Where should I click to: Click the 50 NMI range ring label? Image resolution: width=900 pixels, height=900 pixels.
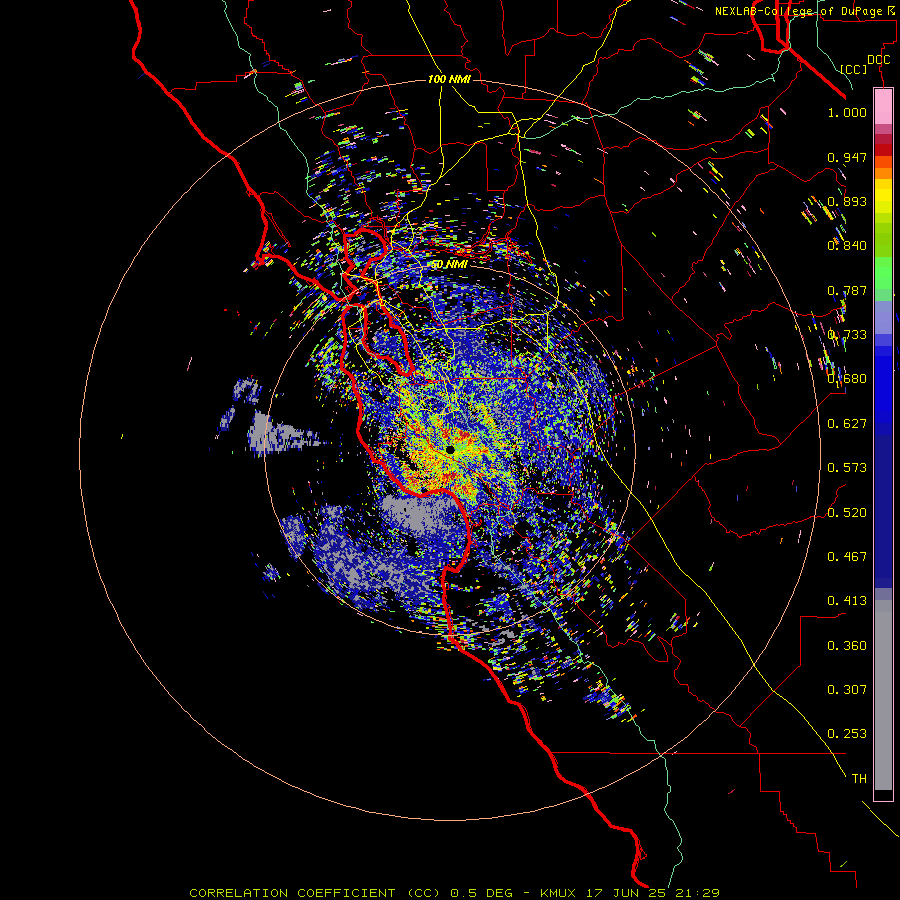point(449,265)
